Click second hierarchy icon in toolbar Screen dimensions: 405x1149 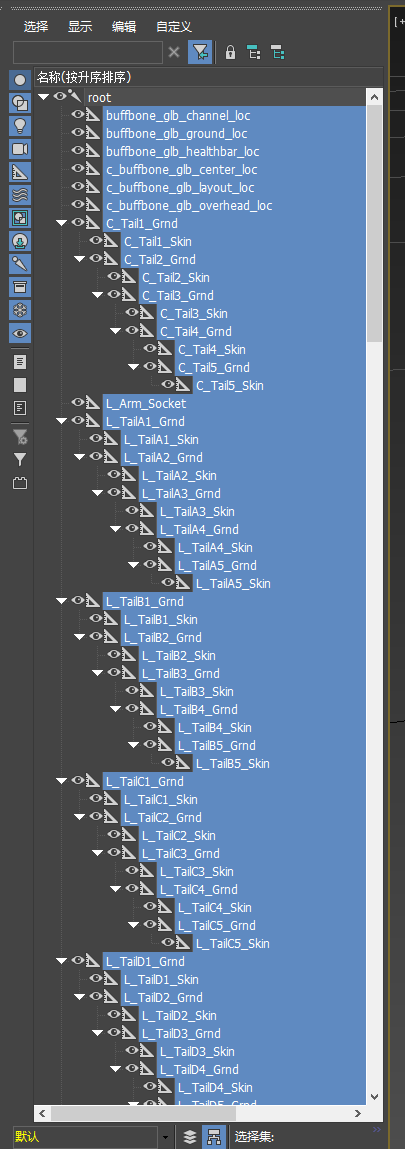click(x=277, y=52)
